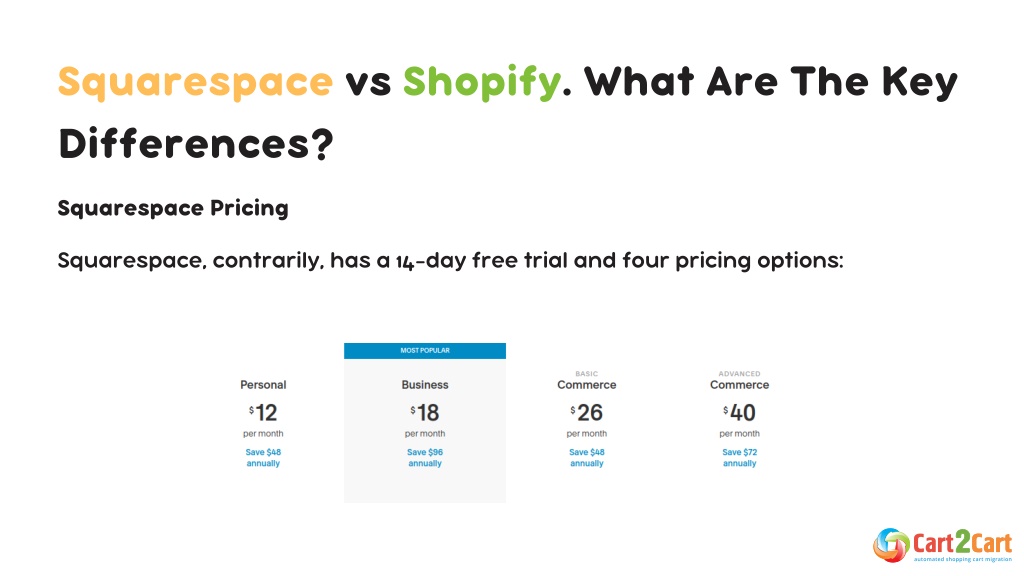Click the $26 per month price
Image resolution: width=1024 pixels, height=576 pixels.
click(586, 420)
